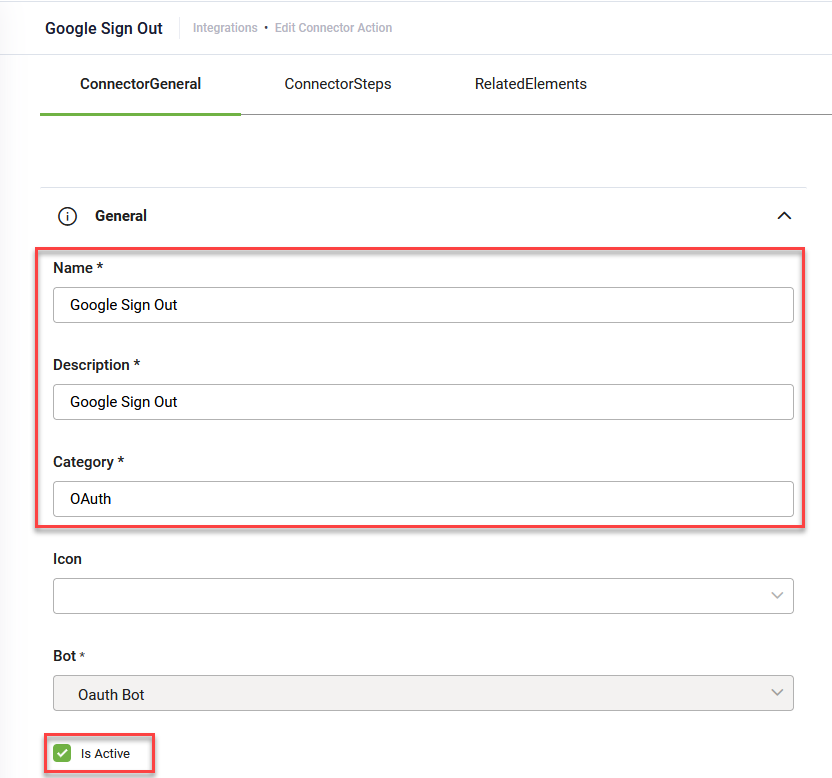Select the ConnectorGeneral tab
The width and height of the screenshot is (832, 778).
pos(140,84)
